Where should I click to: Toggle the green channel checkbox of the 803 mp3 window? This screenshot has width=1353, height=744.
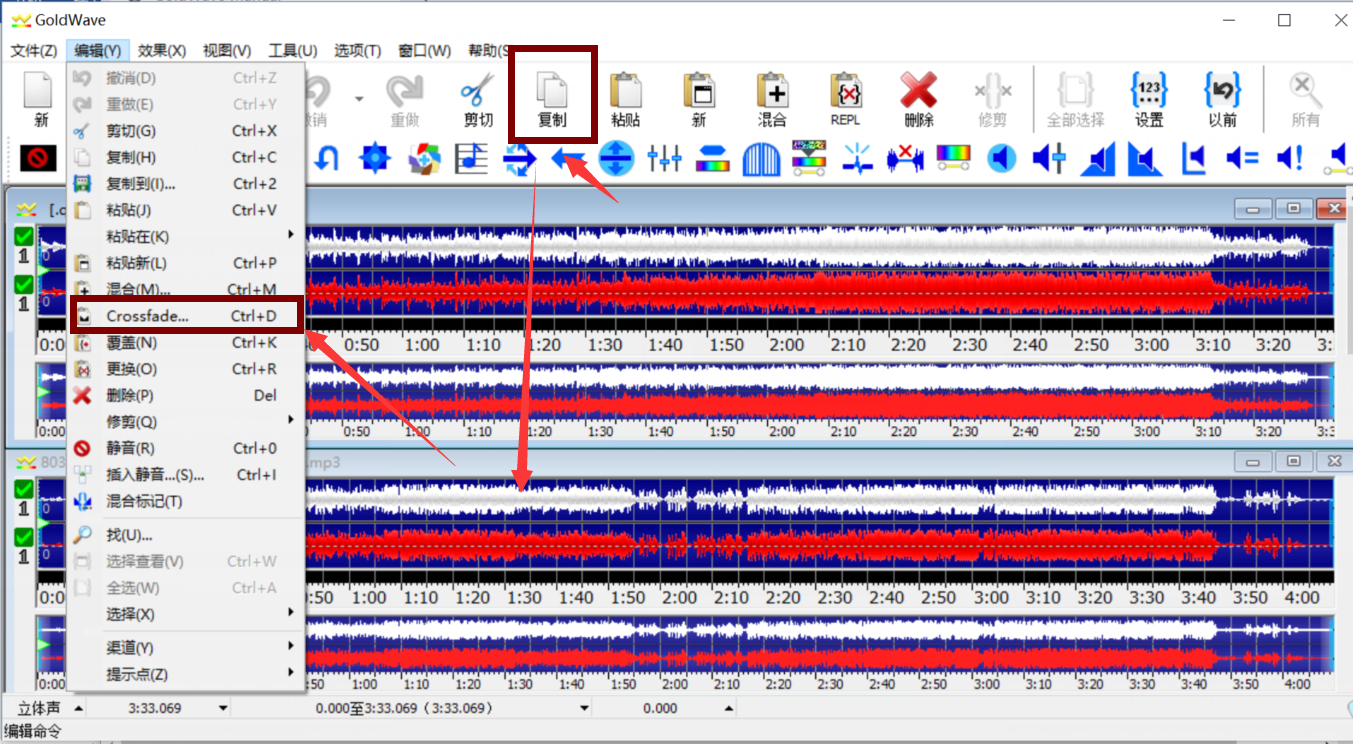pos(22,490)
